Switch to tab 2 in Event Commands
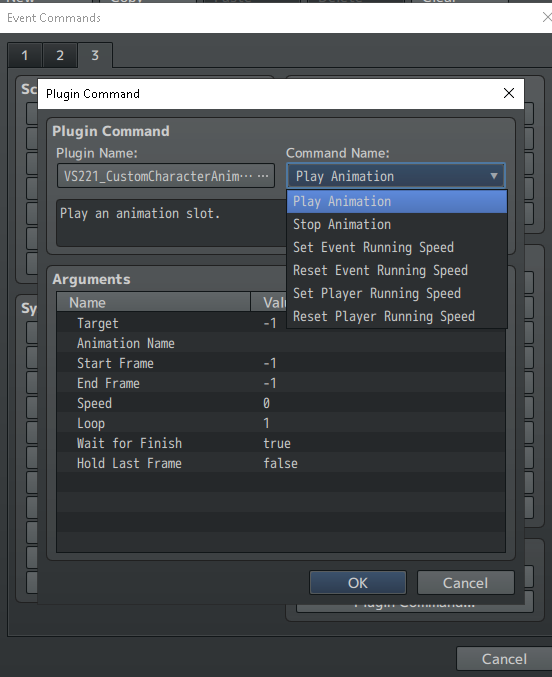 pos(60,55)
